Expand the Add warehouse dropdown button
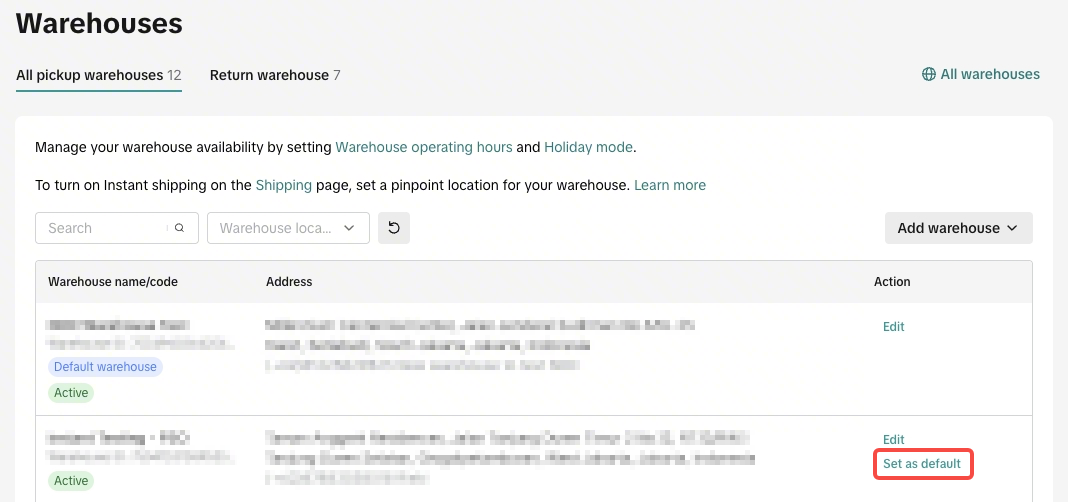This screenshot has height=502, width=1068. [958, 228]
